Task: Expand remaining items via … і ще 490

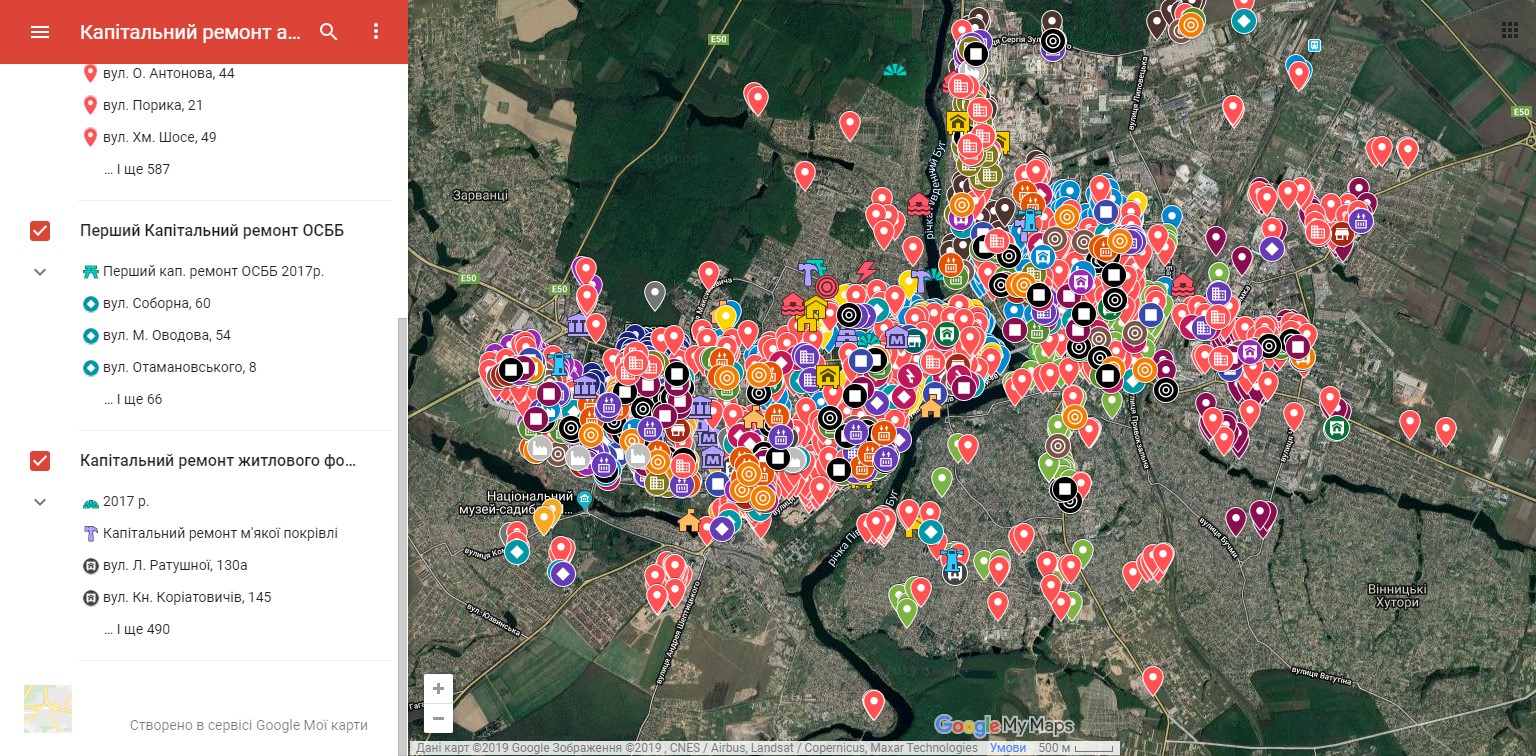Action: [137, 630]
